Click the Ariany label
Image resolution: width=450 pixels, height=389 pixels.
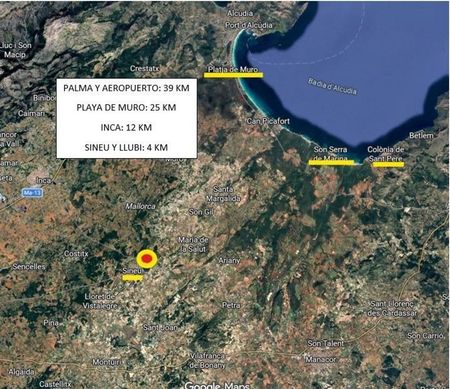point(229,260)
